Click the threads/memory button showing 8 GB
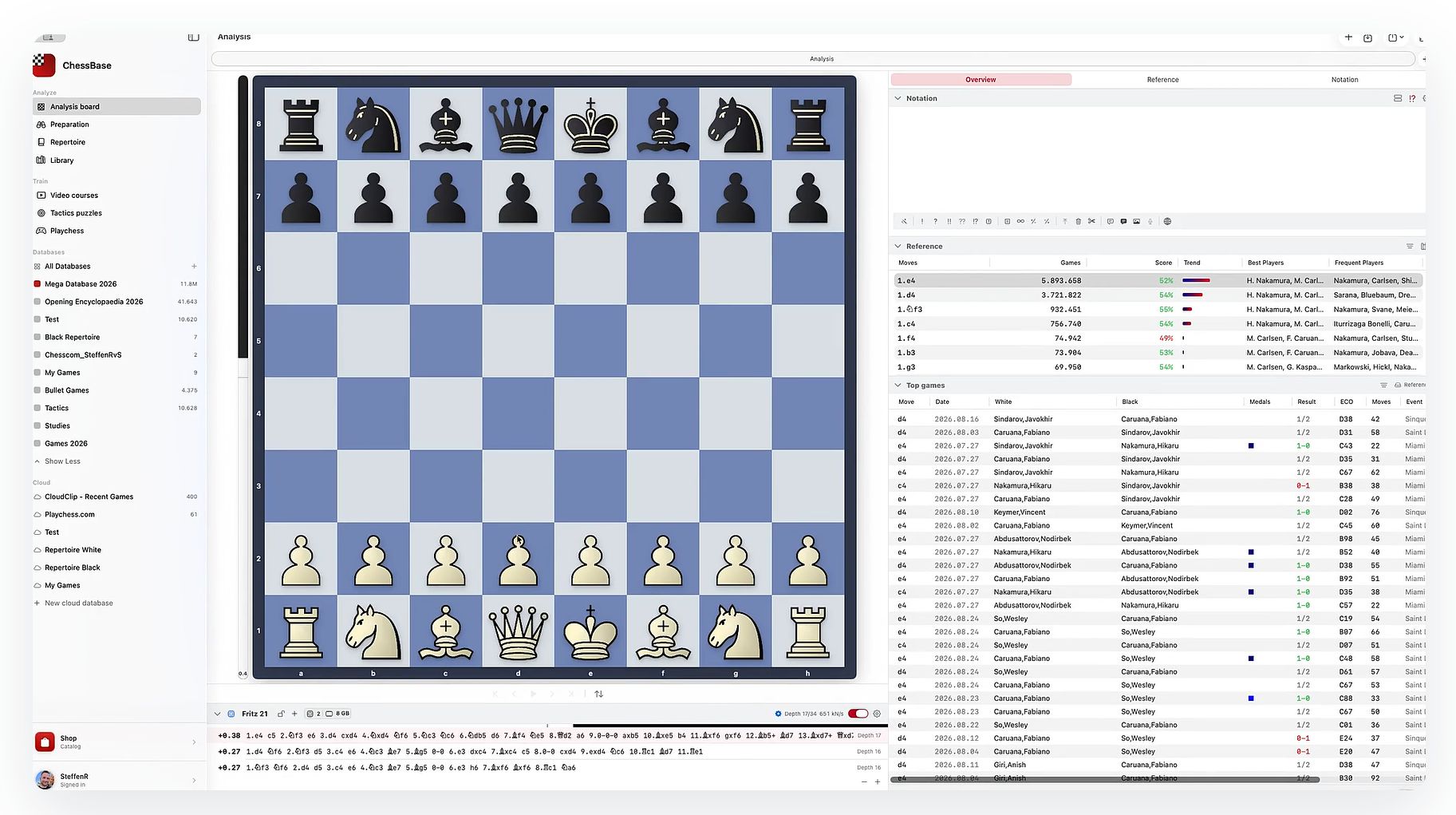This screenshot has height=815, width=1456. 329,714
